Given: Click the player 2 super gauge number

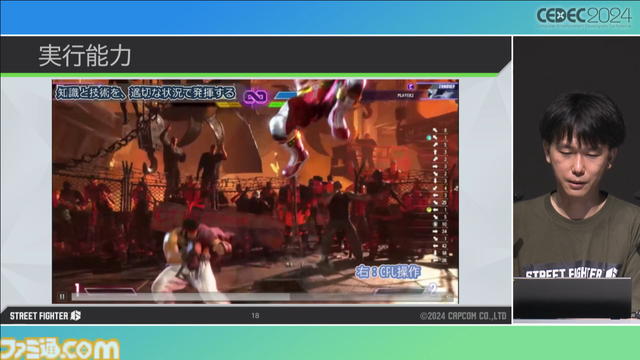Looking at the screenshot, I should tap(433, 289).
